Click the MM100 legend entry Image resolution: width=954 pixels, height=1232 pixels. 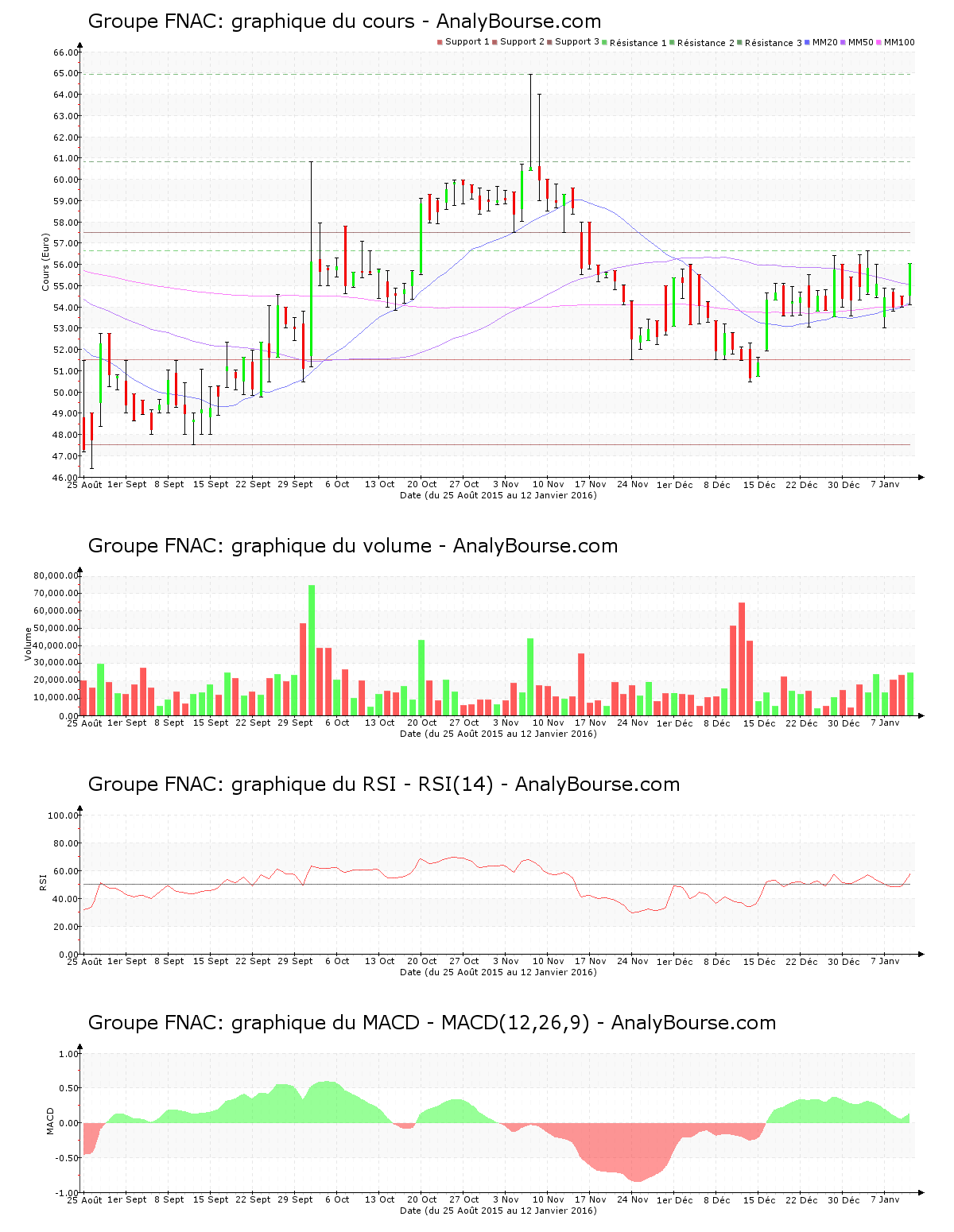tap(895, 42)
